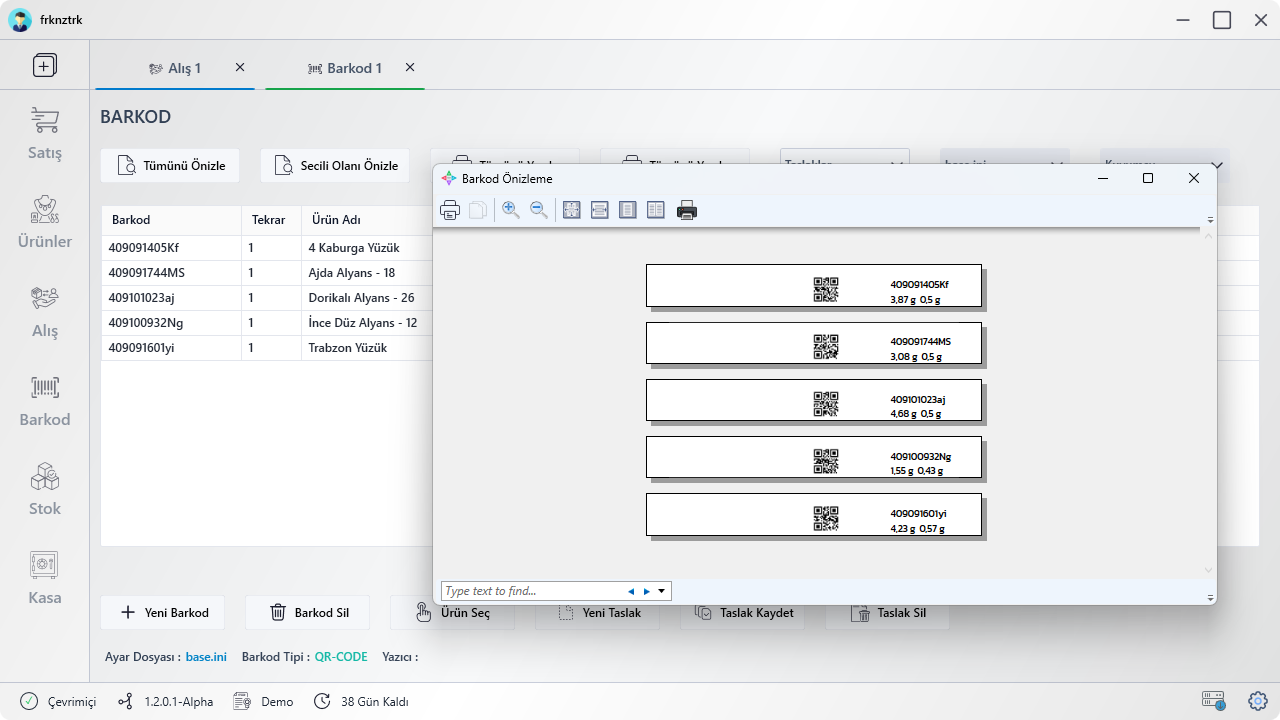Click the 38 Gün Kaldı indicator
The width and height of the screenshot is (1280, 720).
[x=361, y=702]
